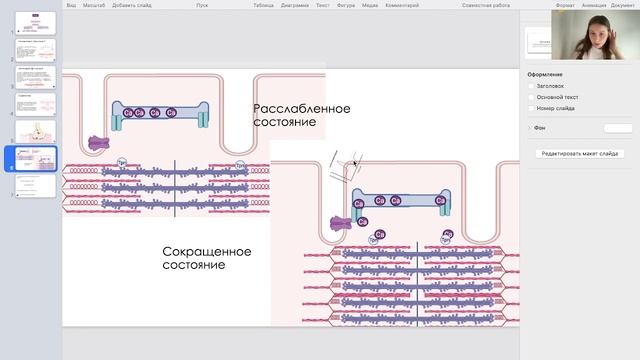Click the presenter webcam video overlay
Image resolution: width=640 pixels, height=360 pixels.
click(x=596, y=35)
